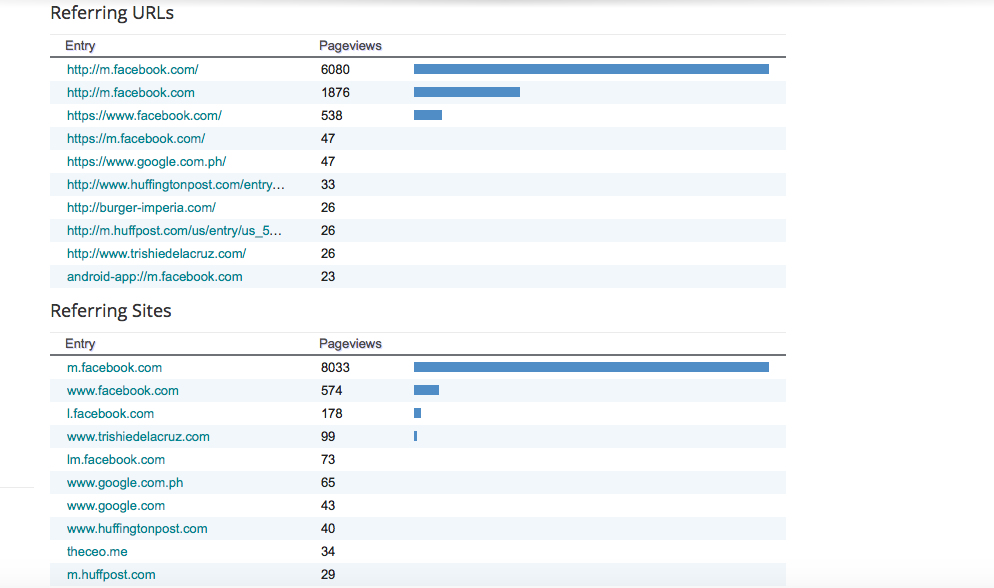Click the 178 pageviews value
Screen dimensions: 994x588
pos(332,414)
